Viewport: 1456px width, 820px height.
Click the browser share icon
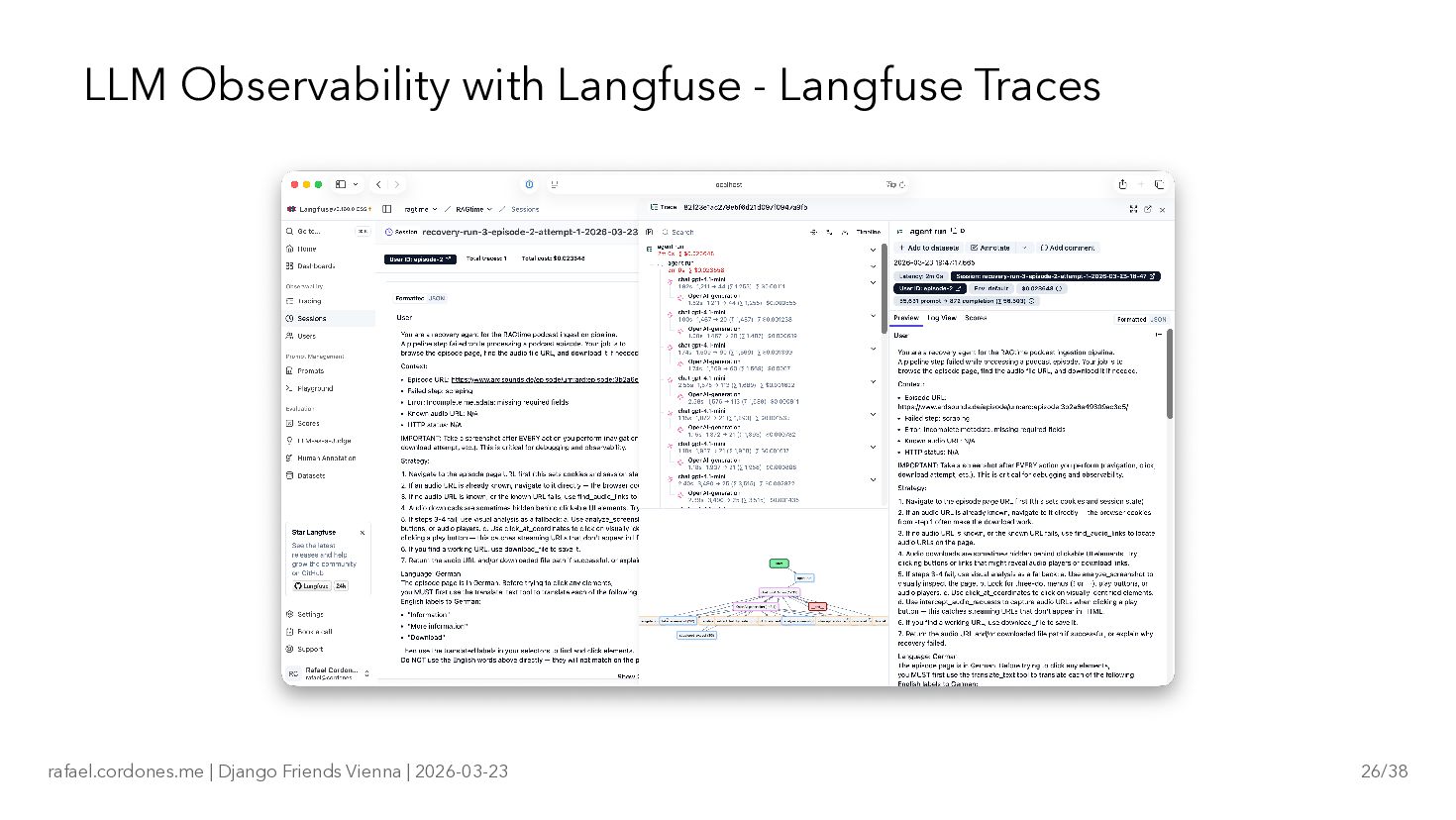point(1122,184)
